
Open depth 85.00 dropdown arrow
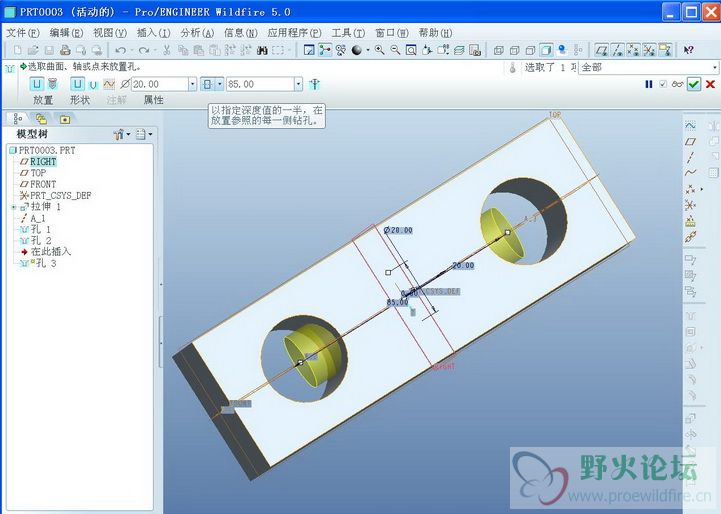[x=298, y=84]
